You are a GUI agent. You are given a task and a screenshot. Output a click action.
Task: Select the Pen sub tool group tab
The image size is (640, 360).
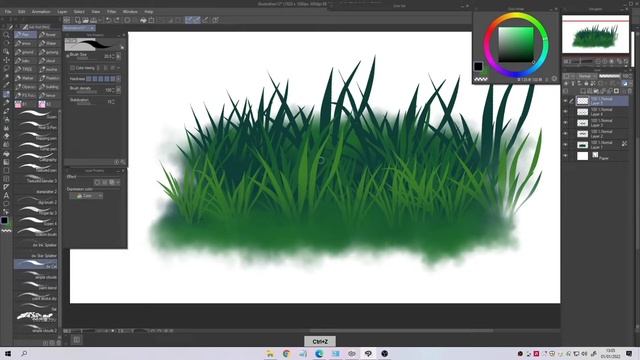tap(25, 35)
